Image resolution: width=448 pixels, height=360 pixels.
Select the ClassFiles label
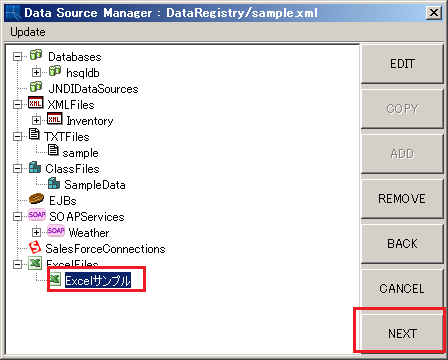[x=72, y=169]
